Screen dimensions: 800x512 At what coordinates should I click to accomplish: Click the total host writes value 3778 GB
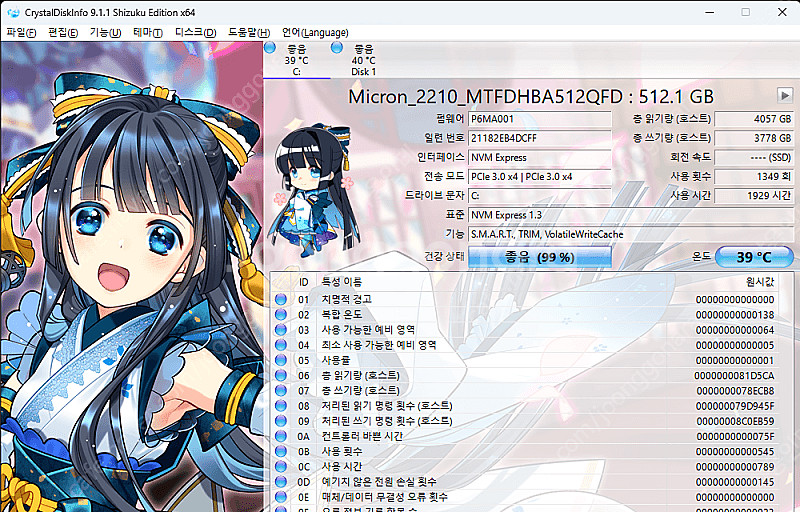pyautogui.click(x=754, y=138)
